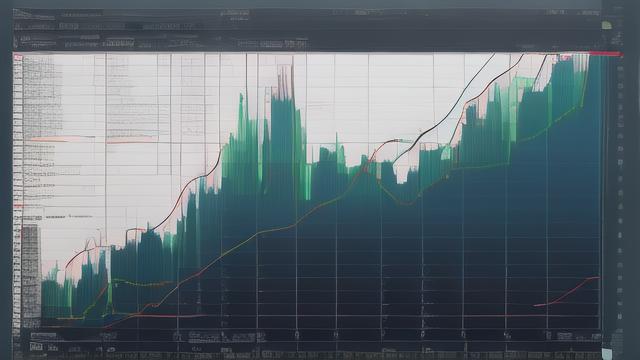Click the green tag icon in the top-right panel
Viewport: 640px width, 360px height.
pyautogui.click(x=607, y=25)
